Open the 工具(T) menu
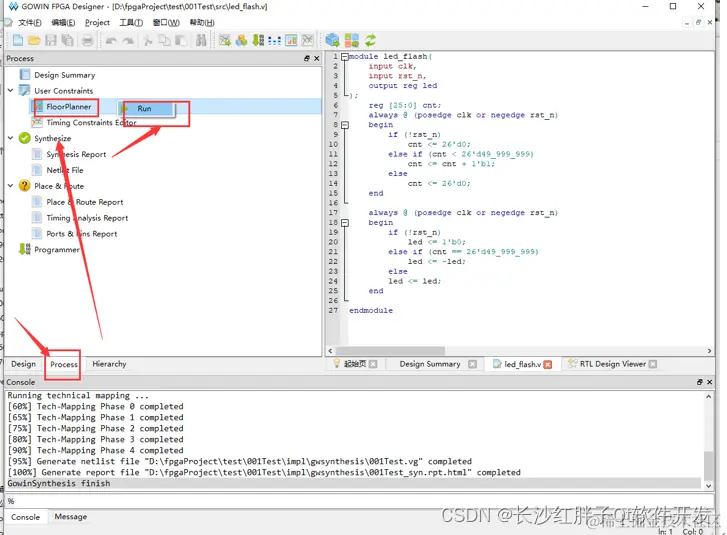This screenshot has height=535, width=727. [131, 22]
